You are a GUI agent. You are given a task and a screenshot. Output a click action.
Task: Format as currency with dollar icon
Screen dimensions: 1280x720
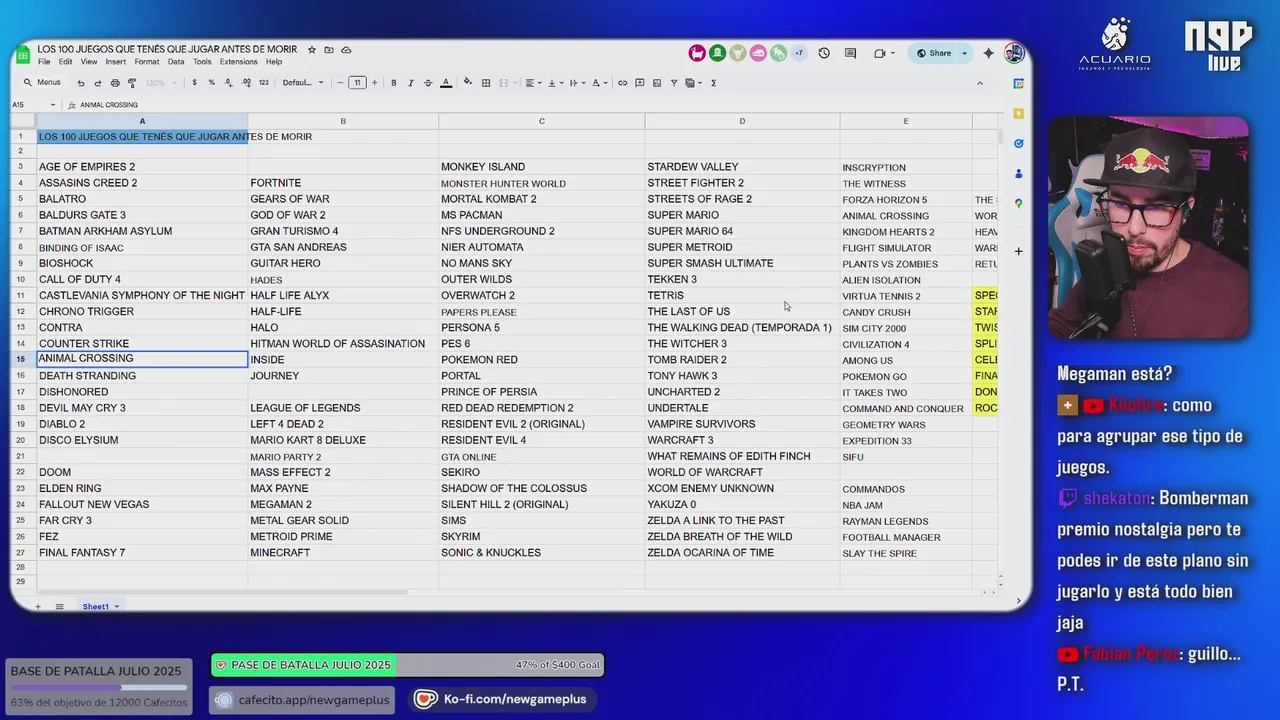tap(194, 83)
